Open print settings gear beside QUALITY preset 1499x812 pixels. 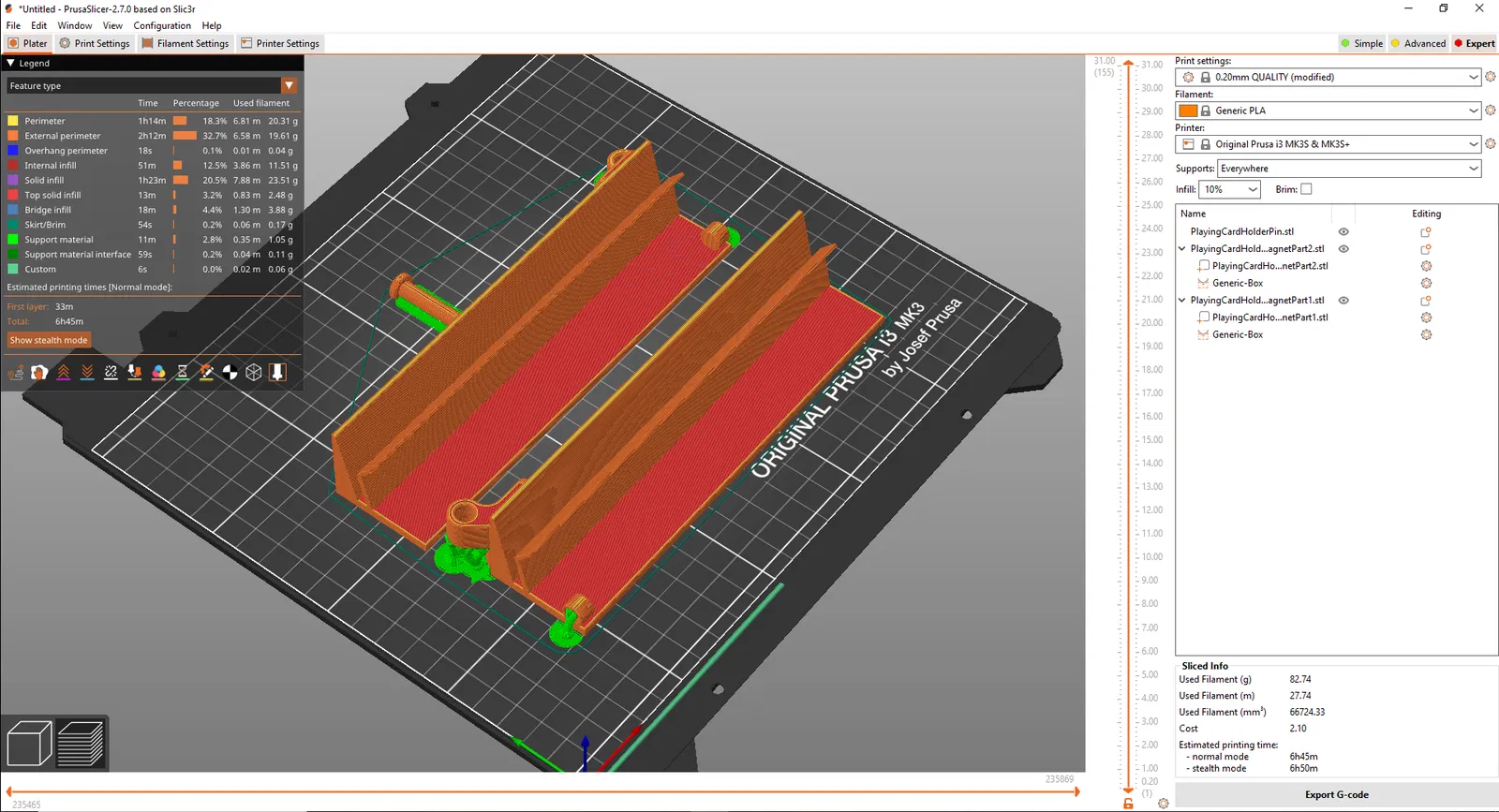(1491, 77)
